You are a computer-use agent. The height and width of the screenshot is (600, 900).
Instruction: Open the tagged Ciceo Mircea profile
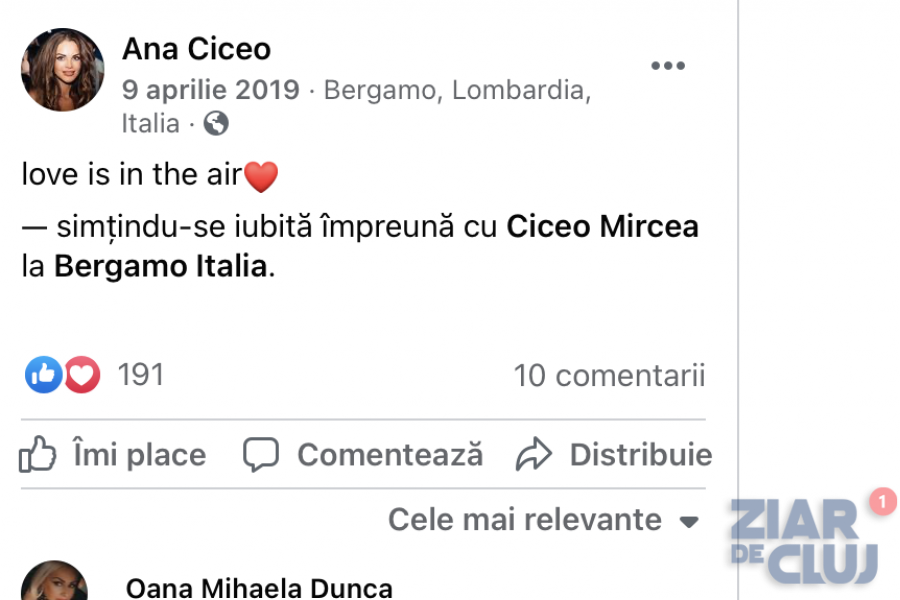[x=602, y=228]
